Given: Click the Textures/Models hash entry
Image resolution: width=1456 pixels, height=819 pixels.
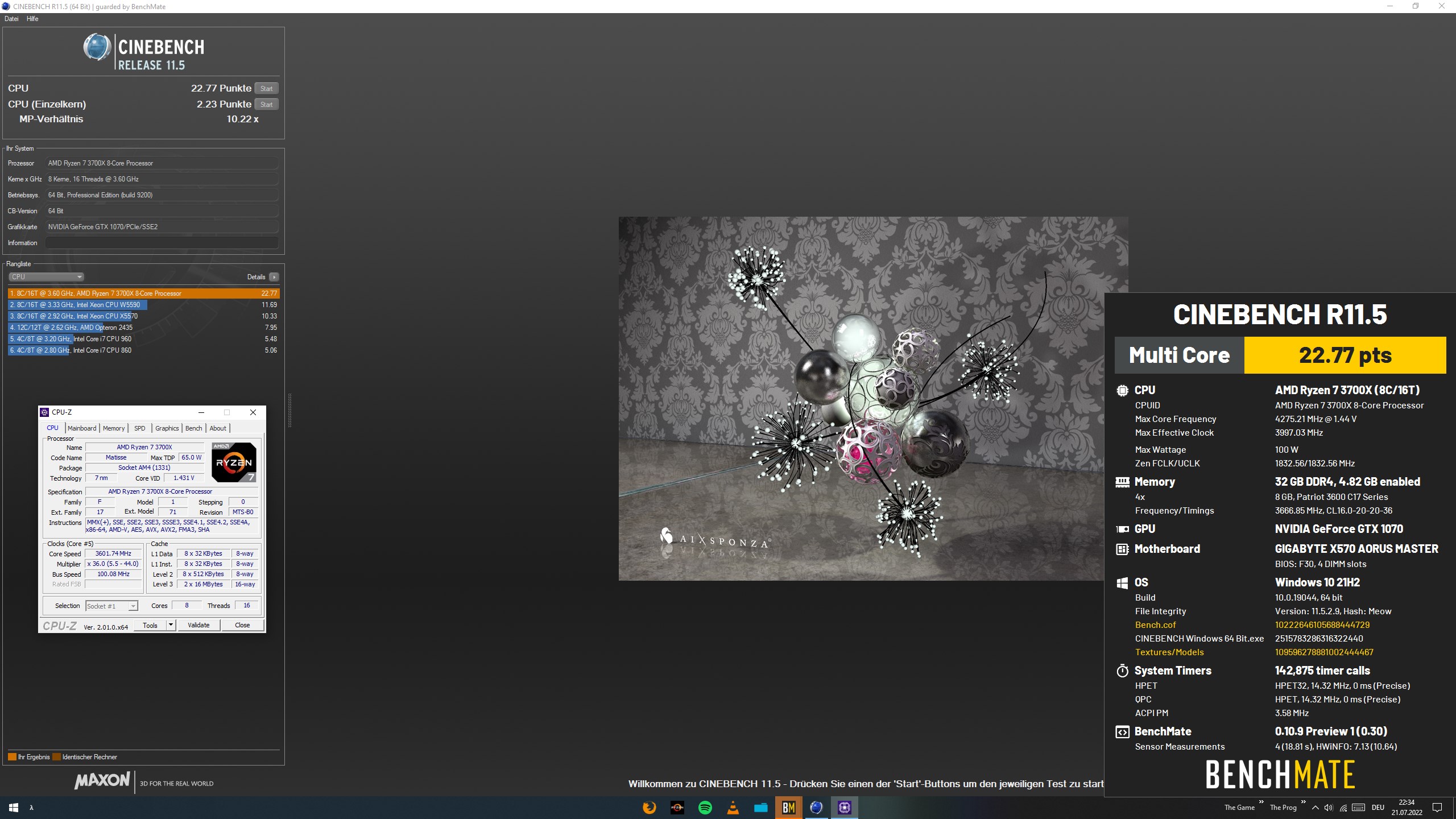Looking at the screenshot, I should tap(1324, 652).
